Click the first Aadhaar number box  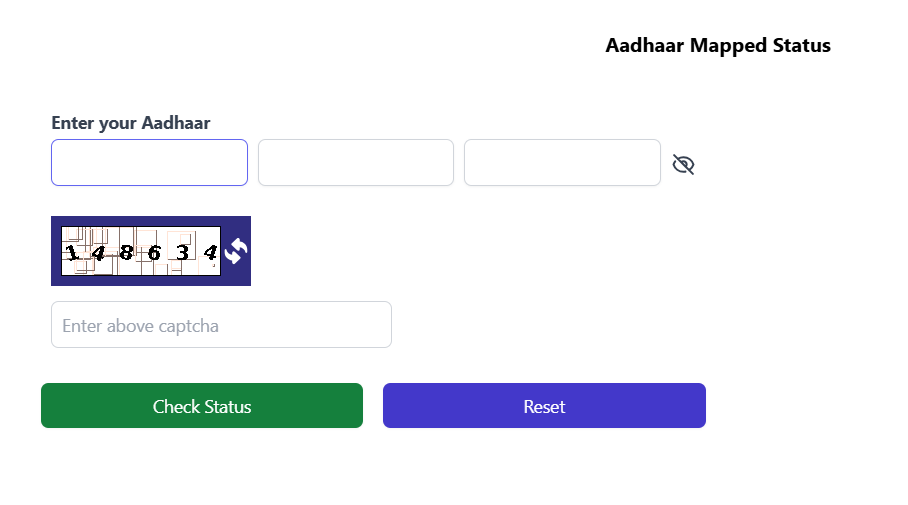149,162
